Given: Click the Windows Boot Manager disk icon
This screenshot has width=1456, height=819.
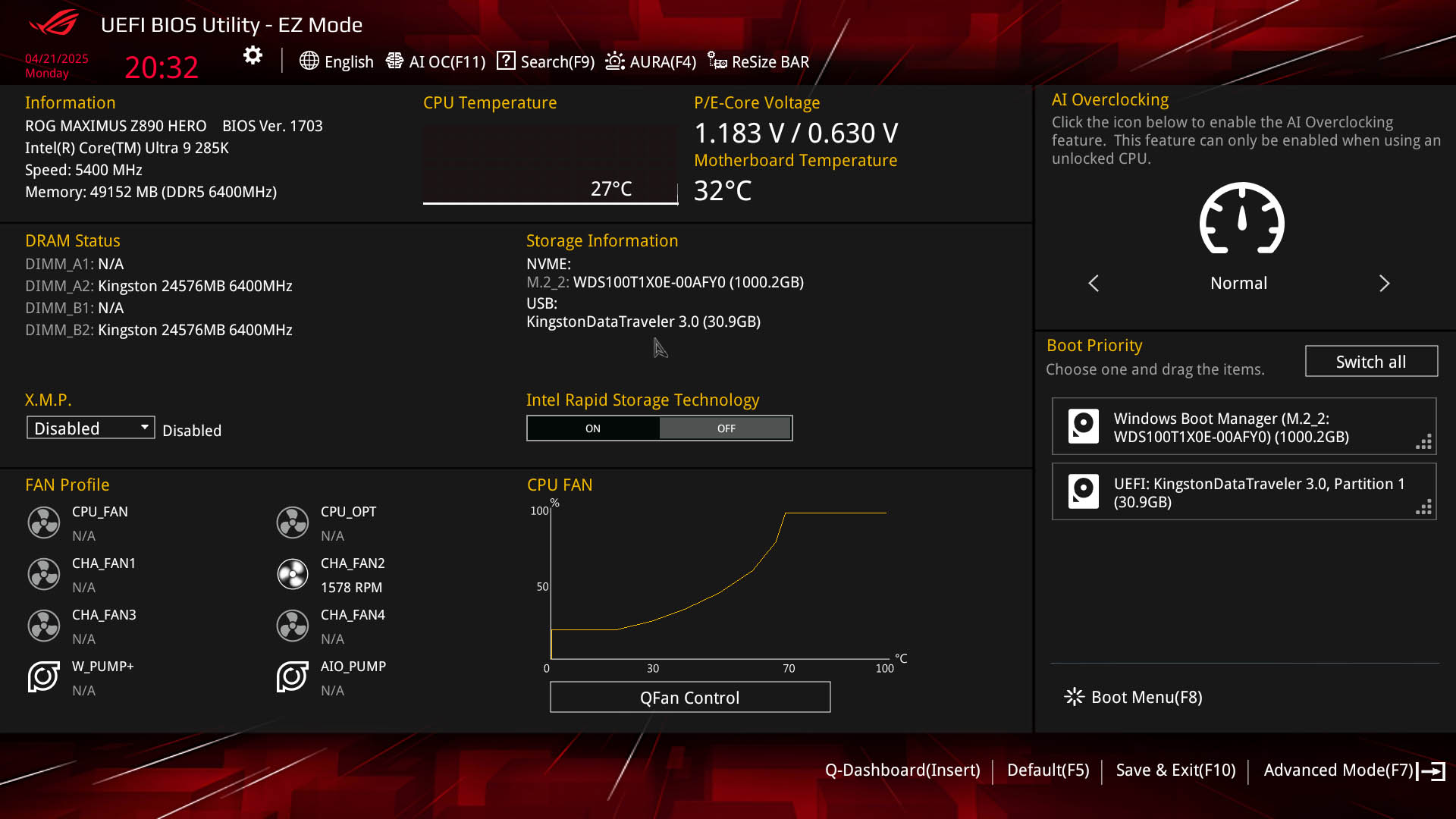Looking at the screenshot, I should coord(1083,426).
